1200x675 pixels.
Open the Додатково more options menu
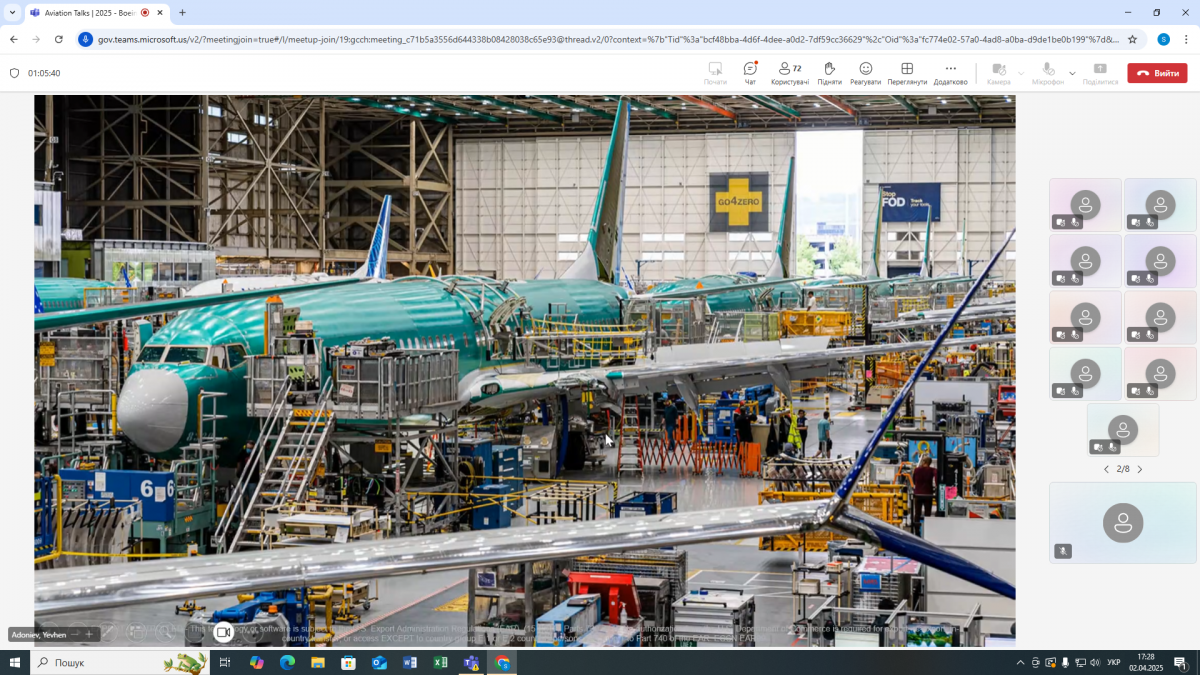950,72
